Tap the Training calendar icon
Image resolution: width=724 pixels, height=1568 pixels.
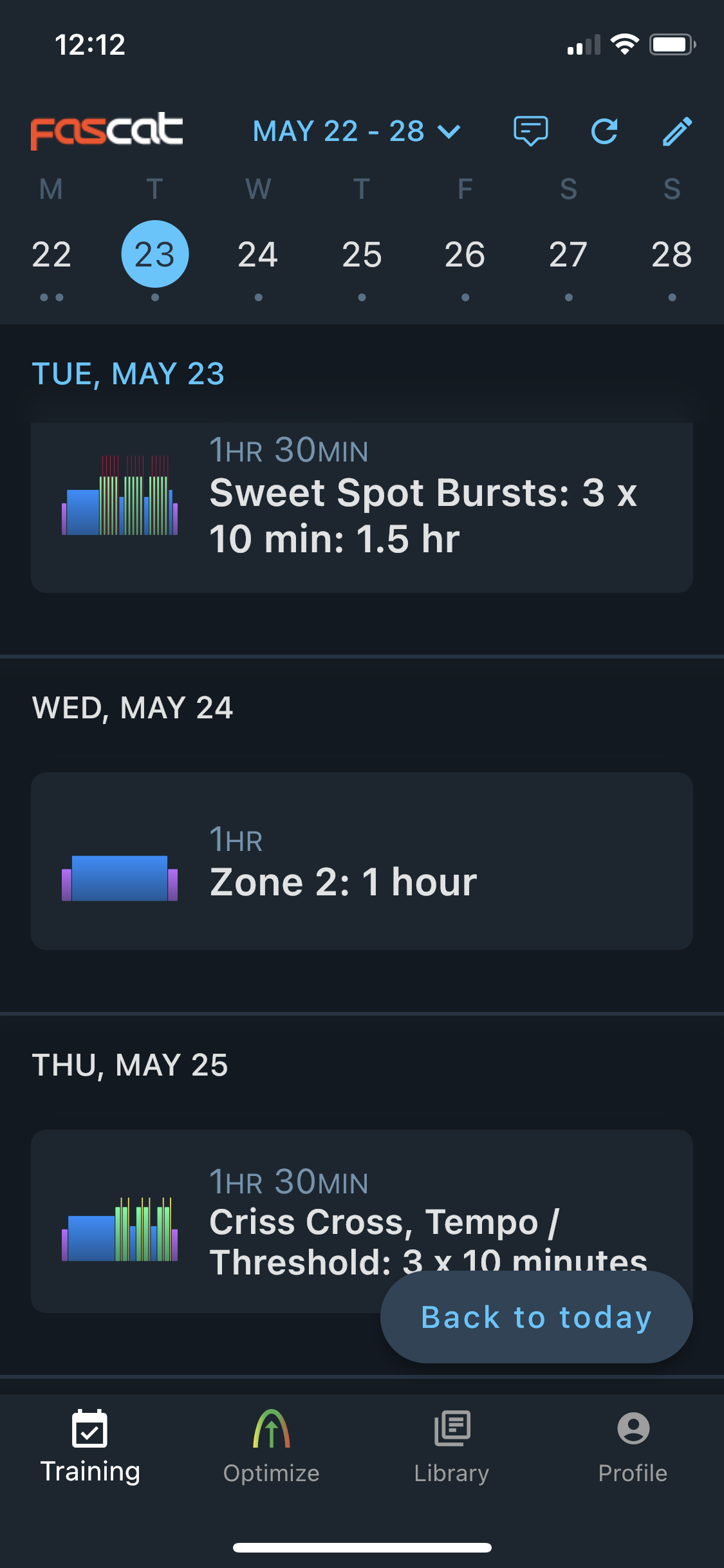[90, 1428]
